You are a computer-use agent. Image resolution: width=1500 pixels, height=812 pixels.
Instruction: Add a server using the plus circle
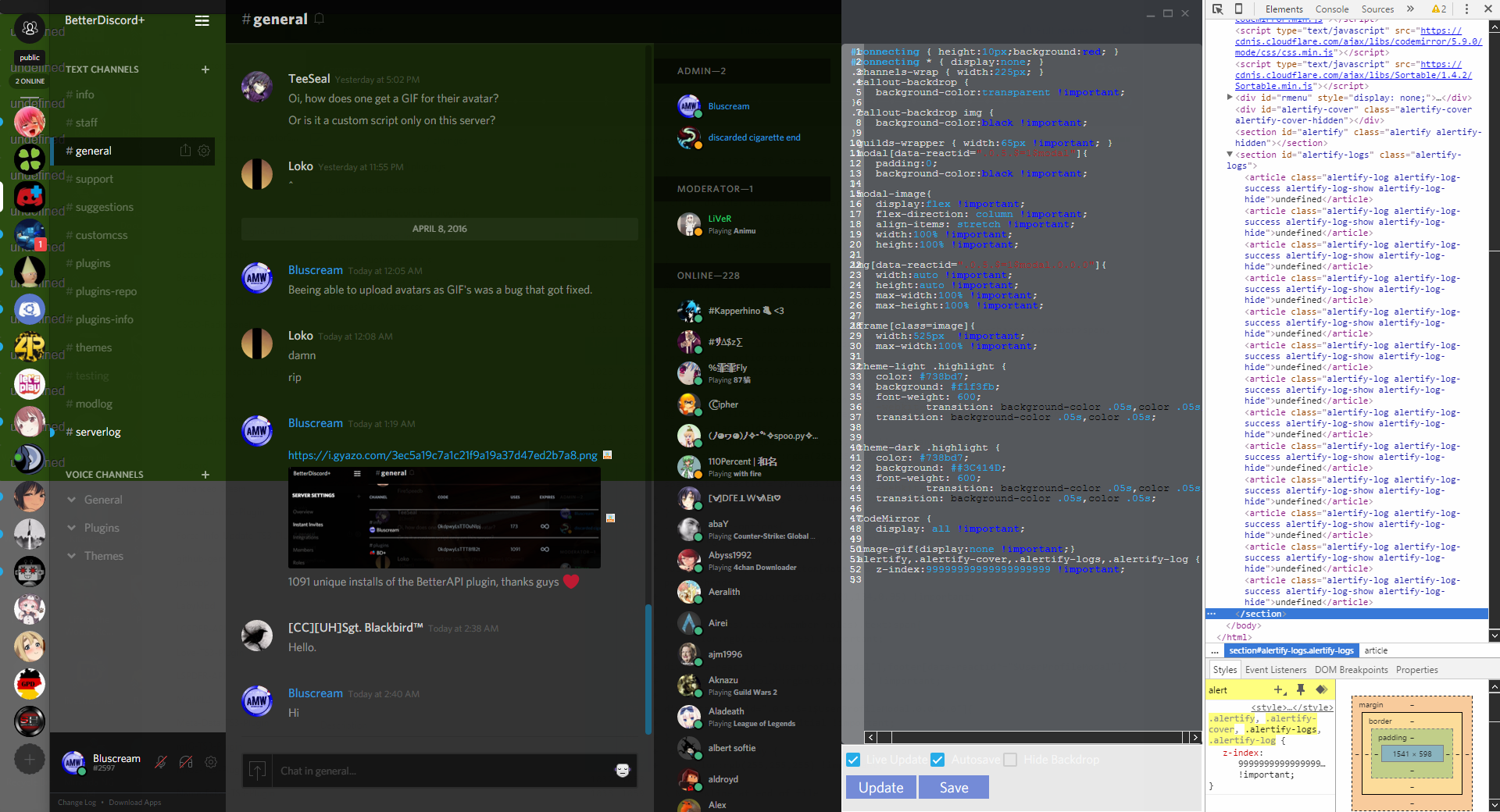pos(30,759)
